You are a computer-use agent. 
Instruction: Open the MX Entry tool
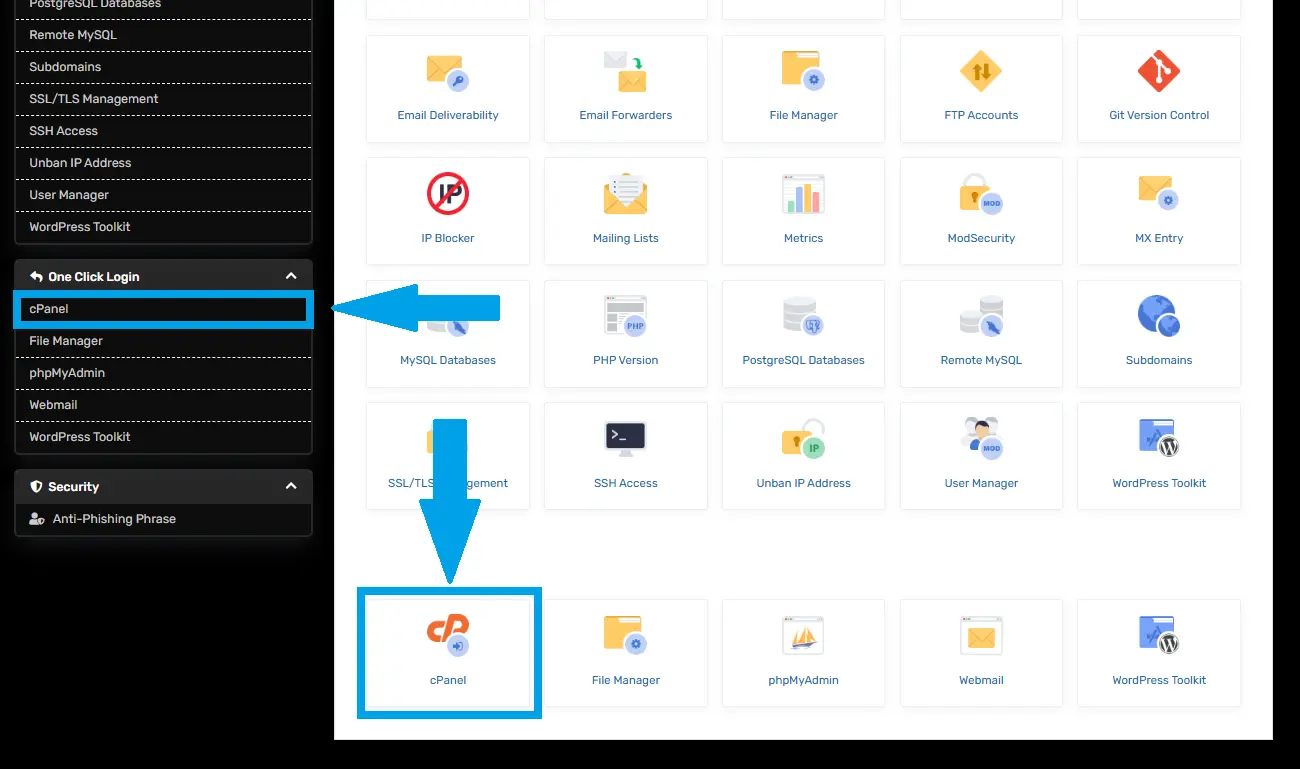(x=1158, y=210)
